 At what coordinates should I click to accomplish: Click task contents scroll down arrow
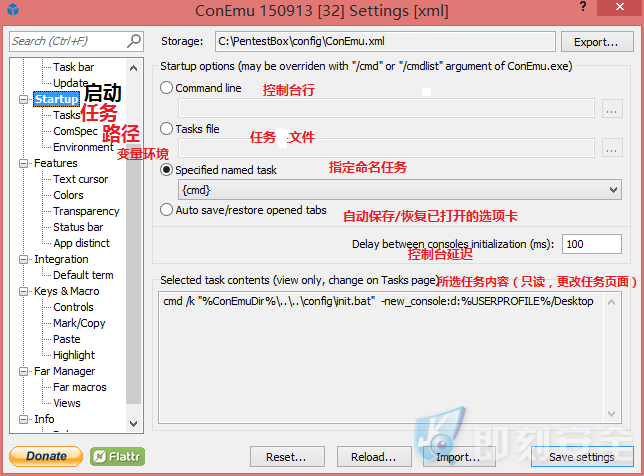(x=612, y=413)
